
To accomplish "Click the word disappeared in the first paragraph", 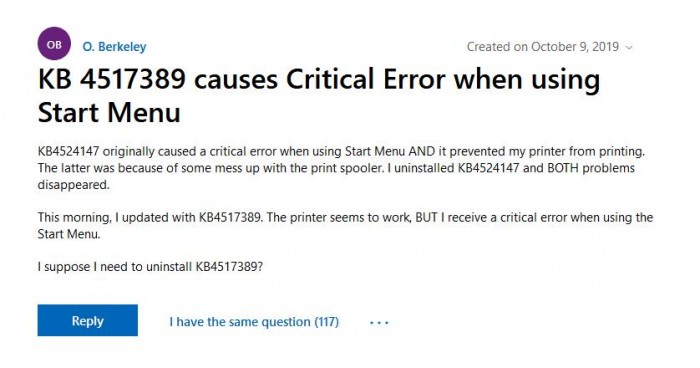I will click(x=74, y=185).
